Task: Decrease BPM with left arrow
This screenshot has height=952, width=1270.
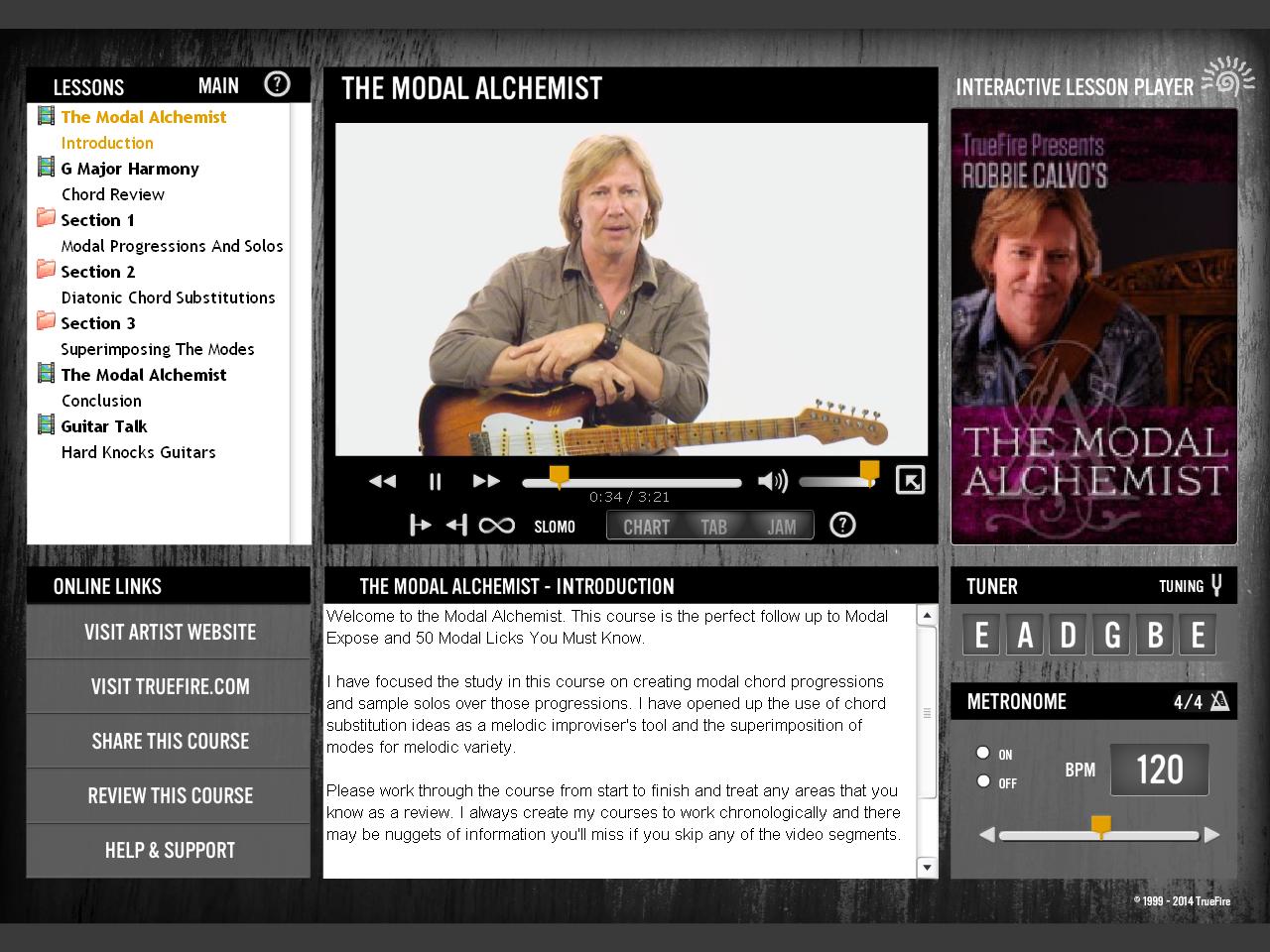Action: [x=986, y=835]
